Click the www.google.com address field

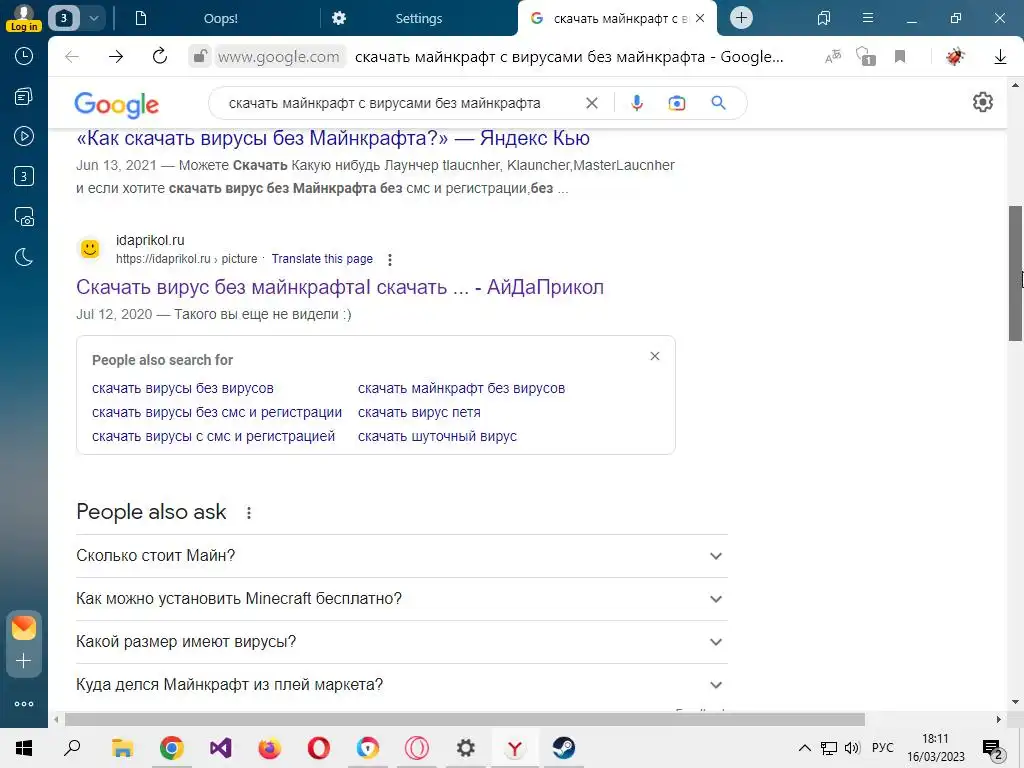(279, 57)
